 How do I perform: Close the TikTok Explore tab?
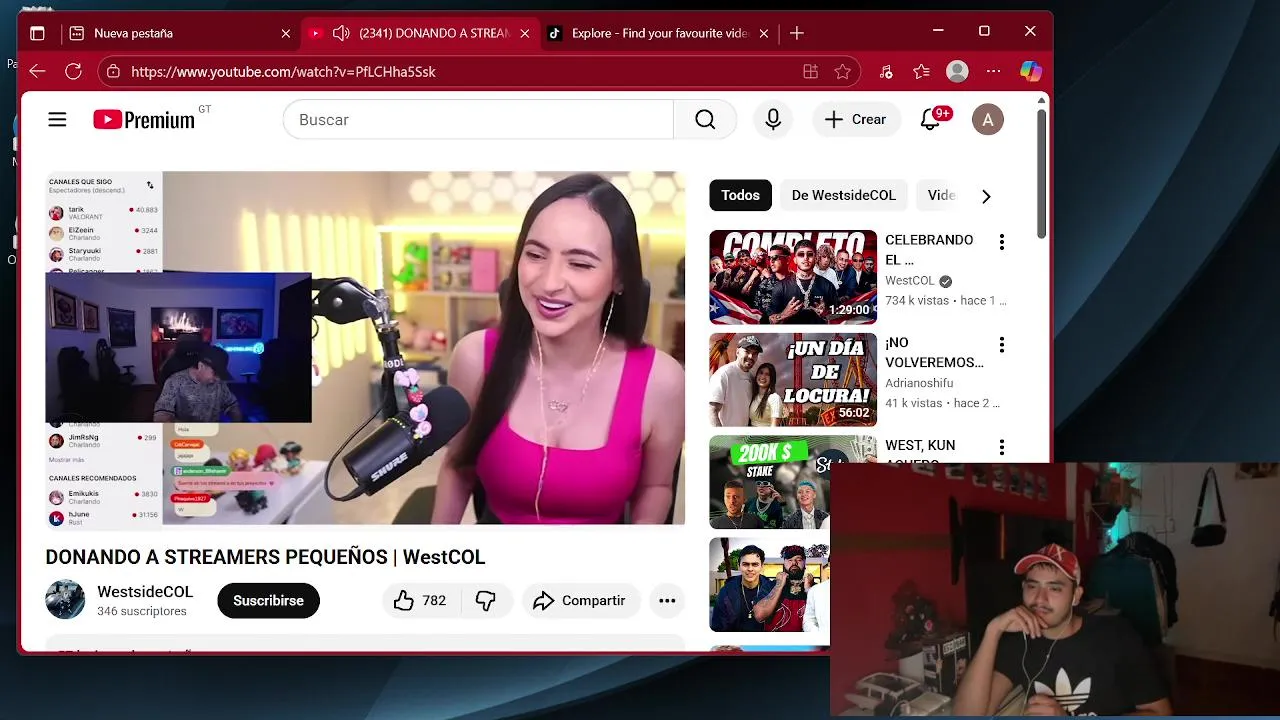(764, 33)
